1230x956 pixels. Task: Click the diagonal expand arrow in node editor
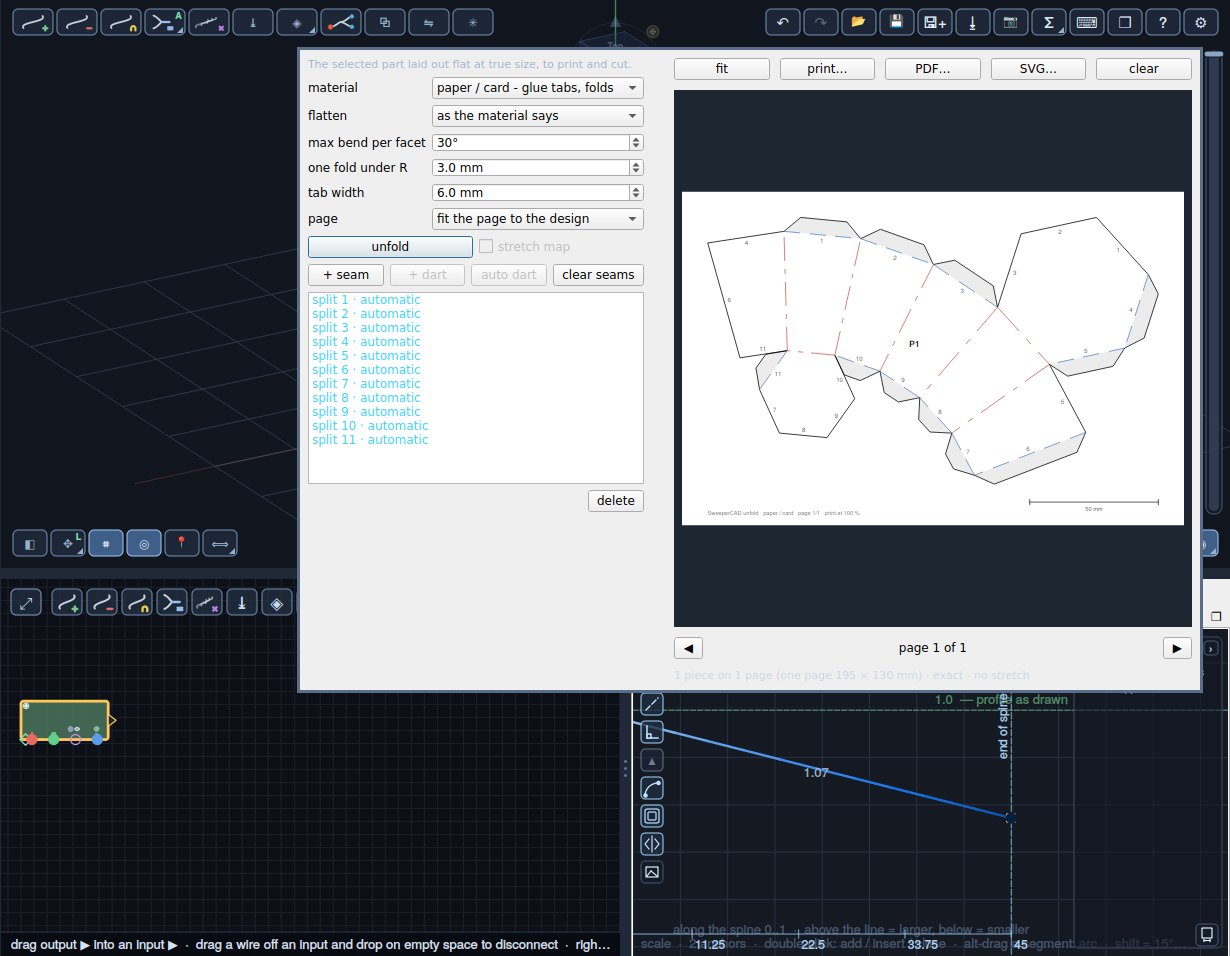[x=27, y=602]
